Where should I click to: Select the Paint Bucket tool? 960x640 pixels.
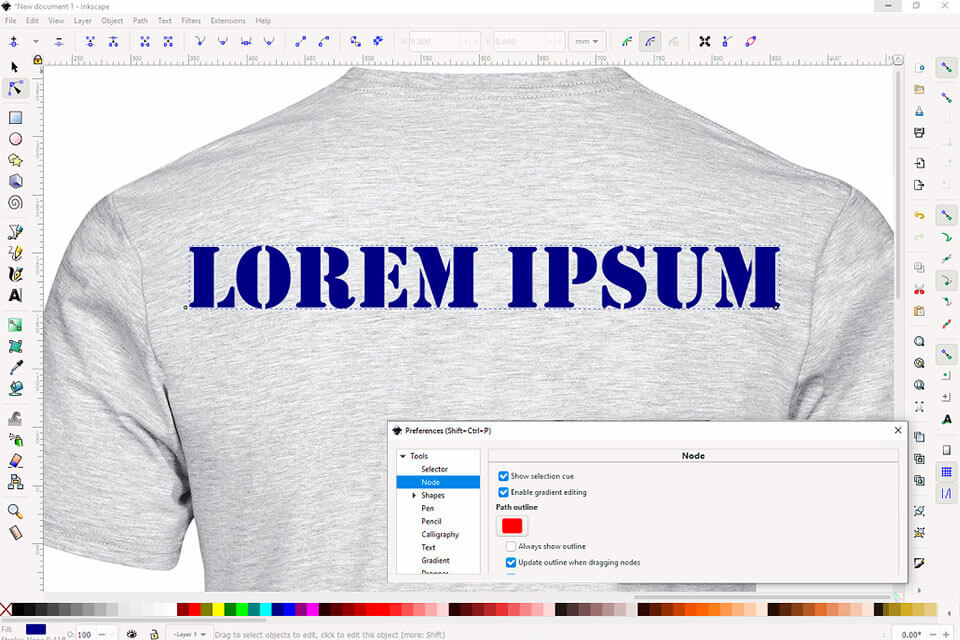[15, 388]
